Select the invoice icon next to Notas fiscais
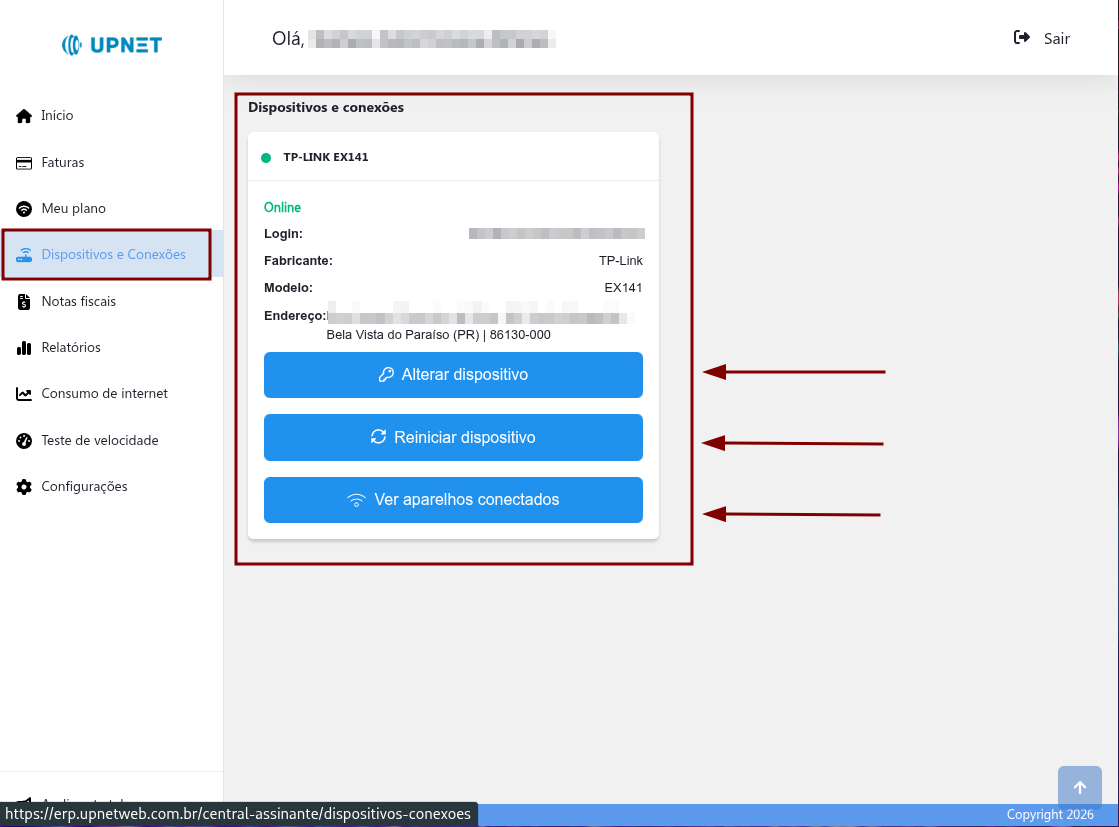 pos(22,301)
